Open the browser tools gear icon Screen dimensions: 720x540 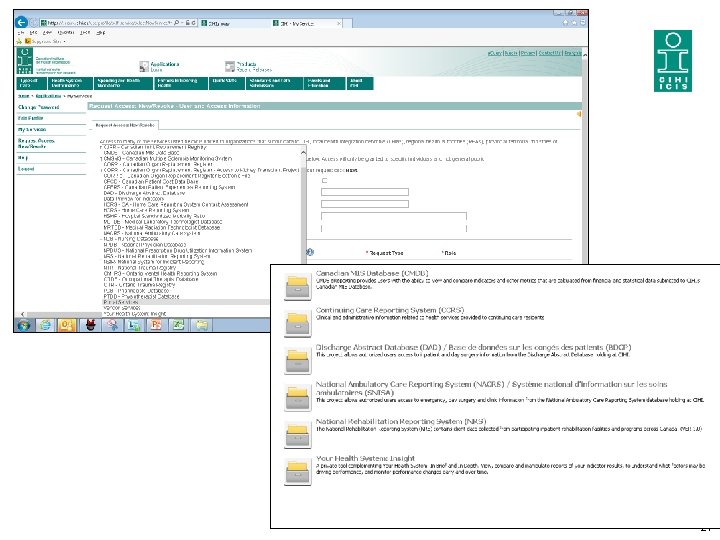click(583, 22)
